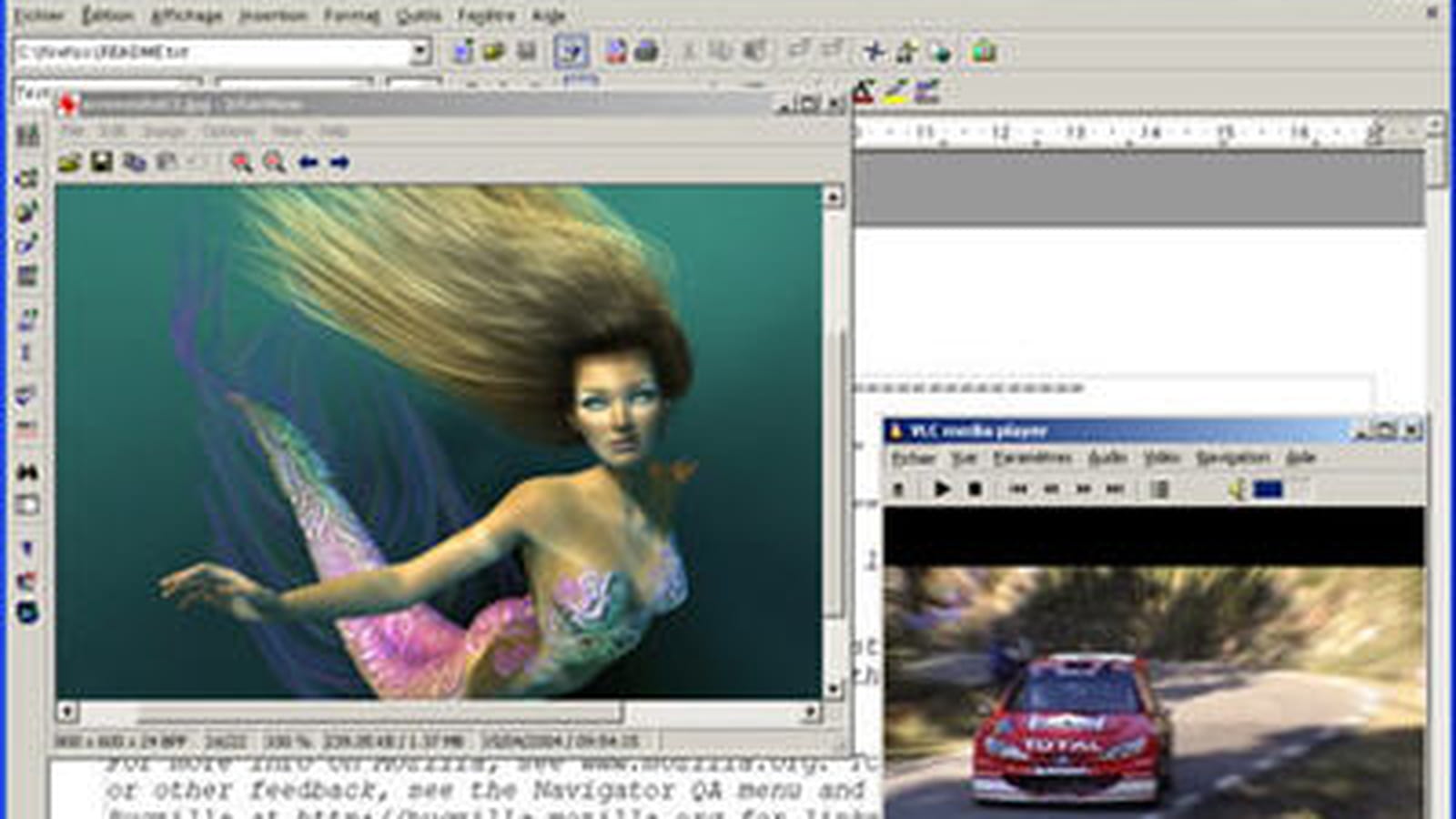Click the Cut scissors icon in Writer toolbar
The image size is (1456, 819).
[x=689, y=51]
